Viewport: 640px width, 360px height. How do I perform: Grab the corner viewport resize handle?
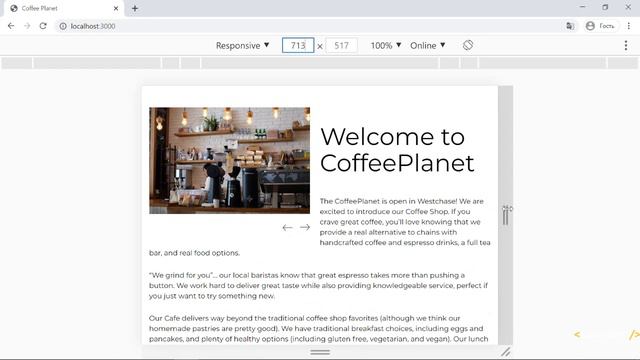pyautogui.click(x=505, y=352)
